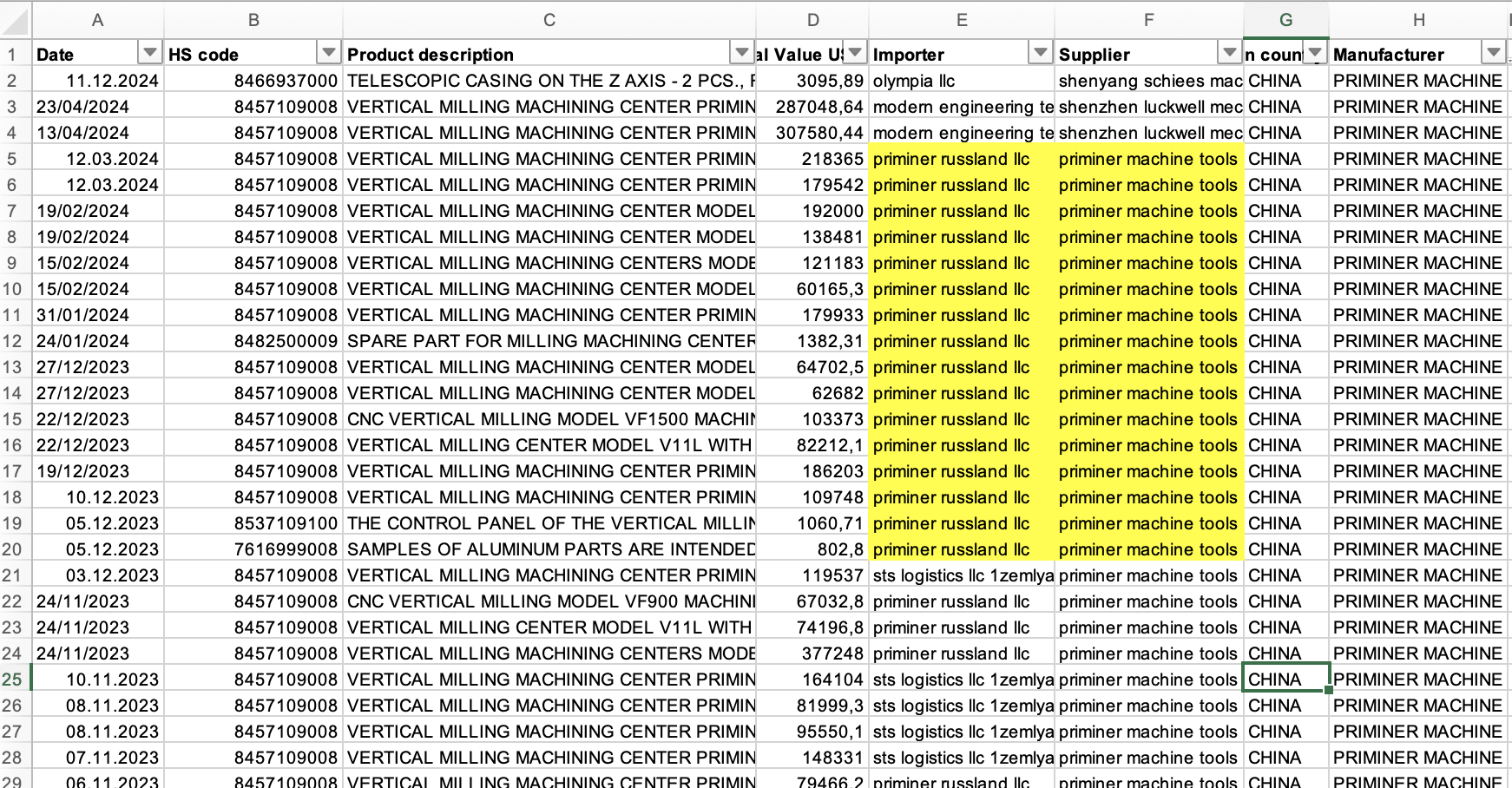Image resolution: width=1512 pixels, height=788 pixels.
Task: Open the HS code filter dropdown
Action: [x=328, y=53]
